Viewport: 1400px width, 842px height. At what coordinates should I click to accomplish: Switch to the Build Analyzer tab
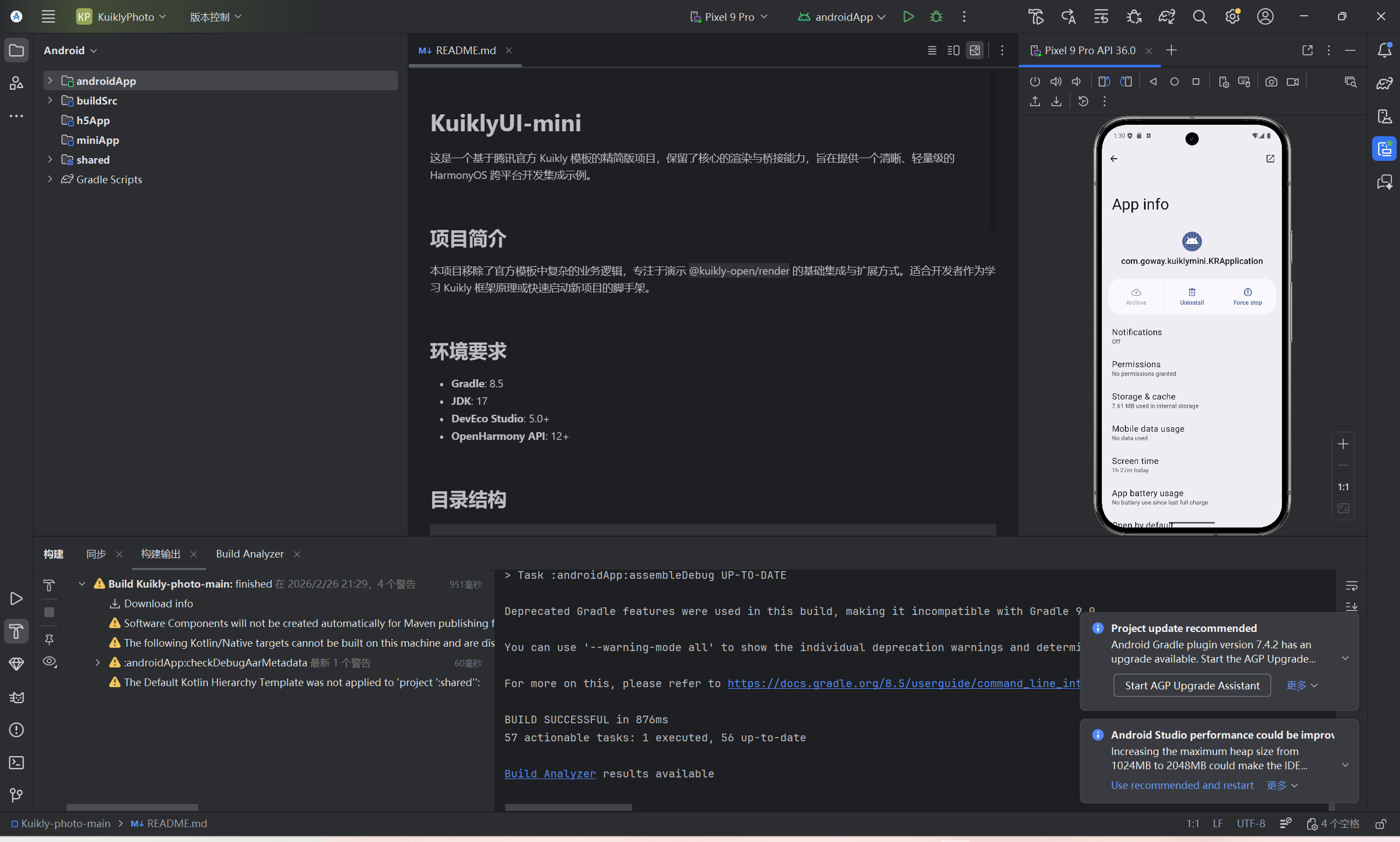point(249,554)
